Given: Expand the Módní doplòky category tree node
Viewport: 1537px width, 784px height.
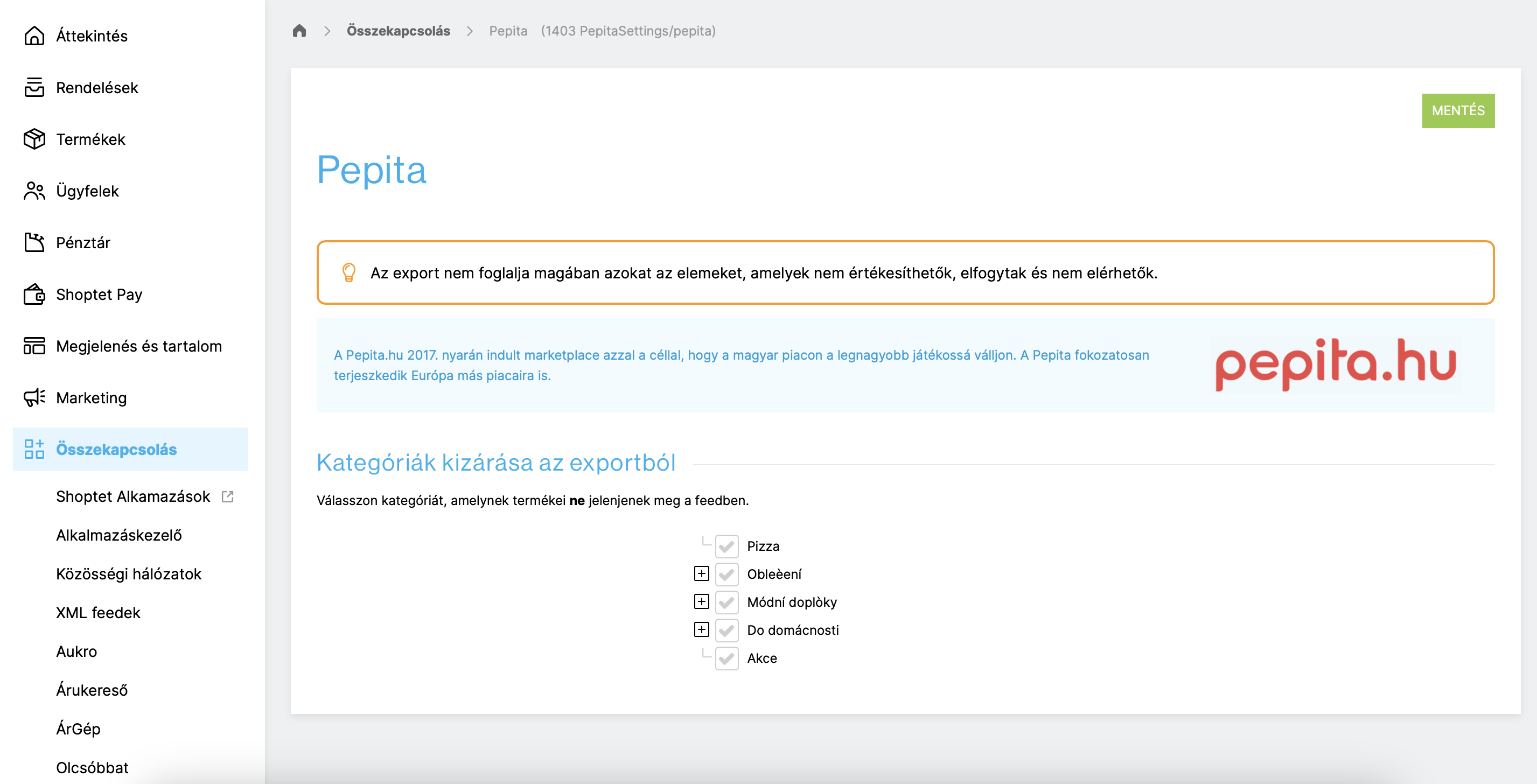Looking at the screenshot, I should [x=701, y=601].
